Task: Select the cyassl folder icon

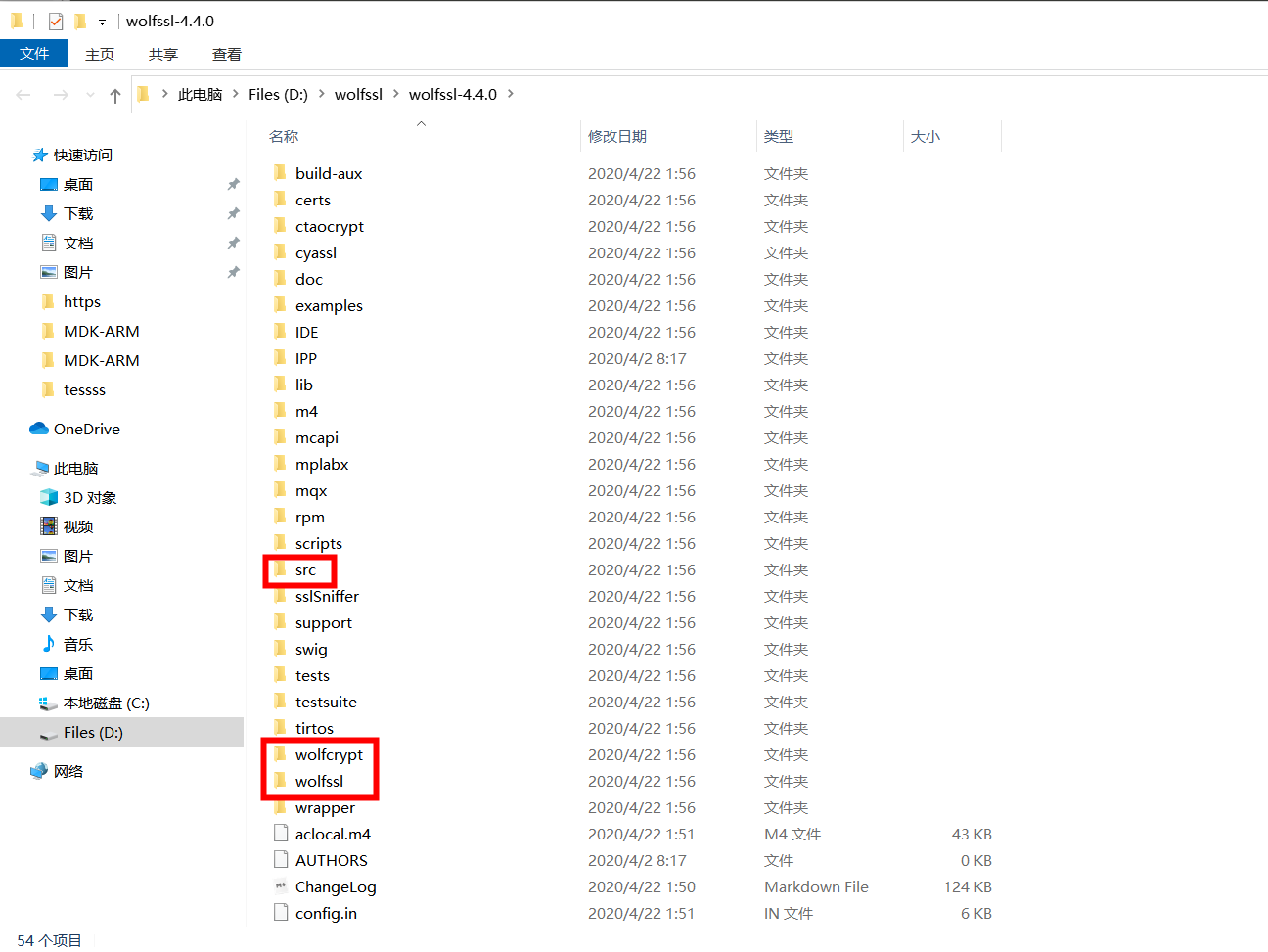Action: 280,252
